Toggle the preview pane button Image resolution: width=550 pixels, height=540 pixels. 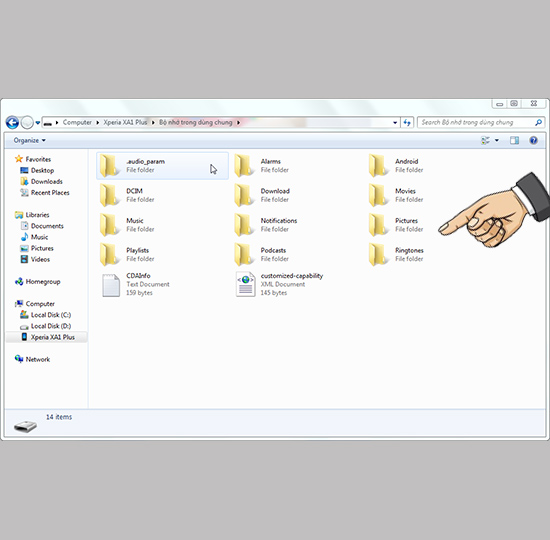[515, 140]
